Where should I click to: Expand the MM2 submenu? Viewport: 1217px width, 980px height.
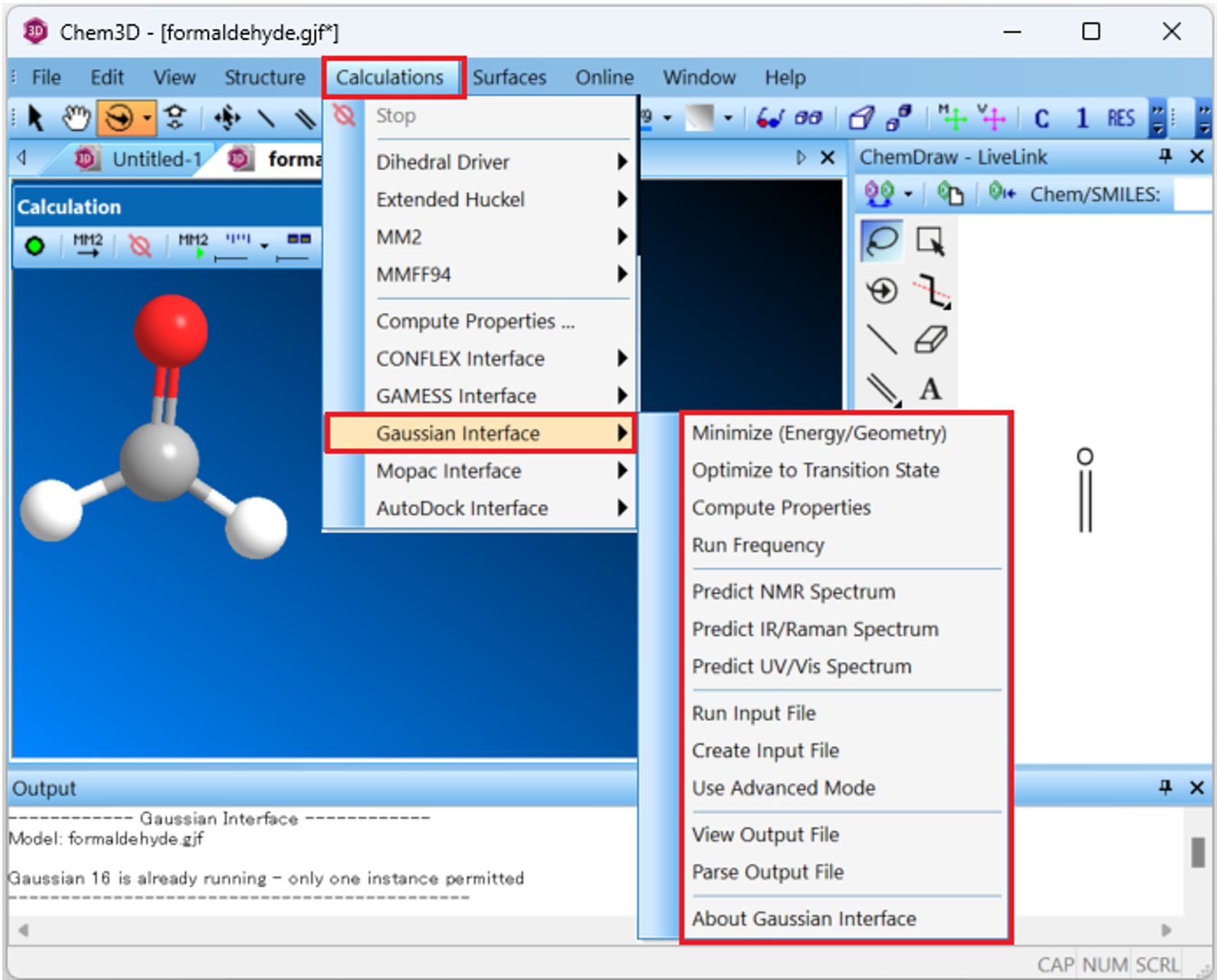501,237
